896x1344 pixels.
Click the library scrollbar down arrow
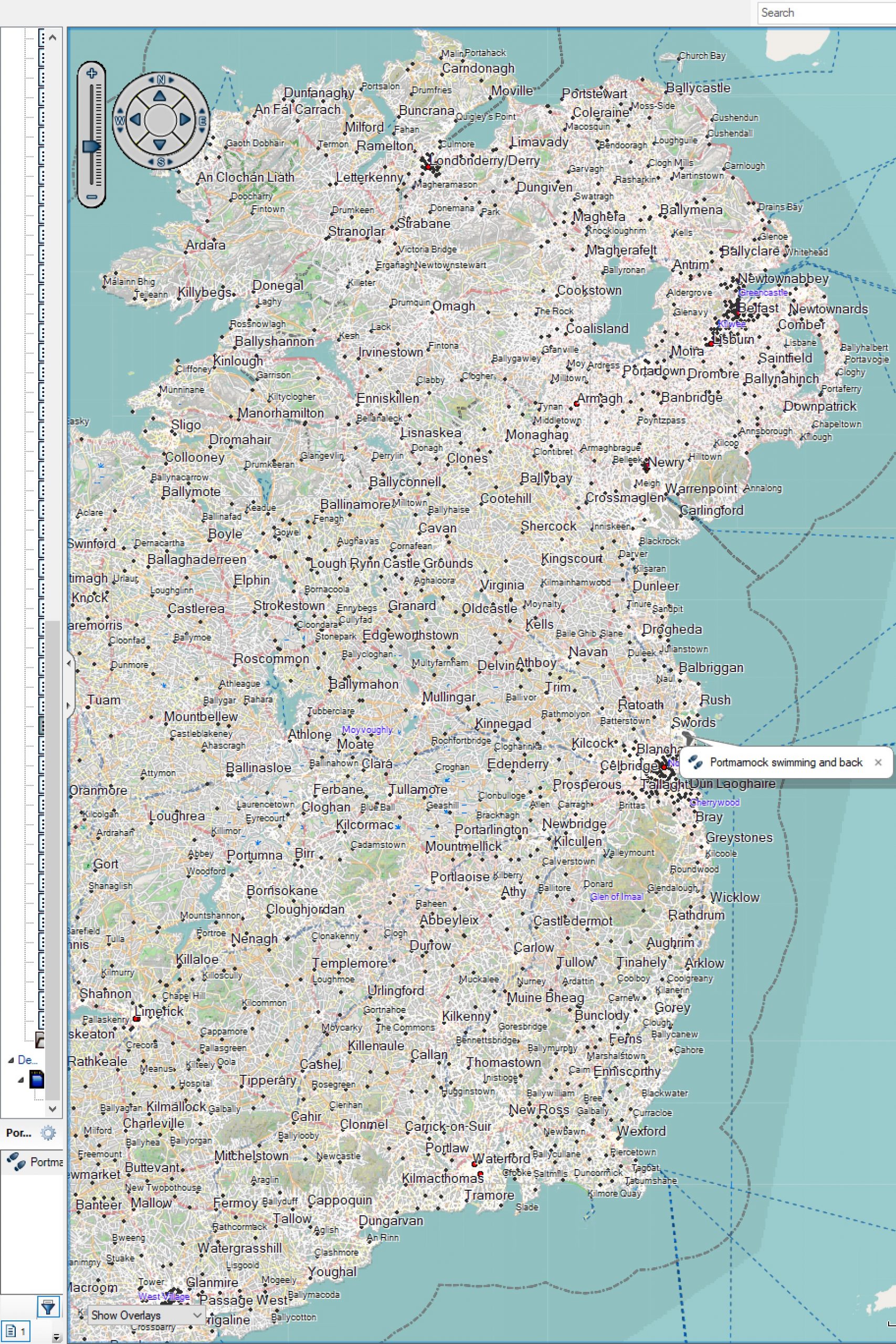coord(52,1109)
